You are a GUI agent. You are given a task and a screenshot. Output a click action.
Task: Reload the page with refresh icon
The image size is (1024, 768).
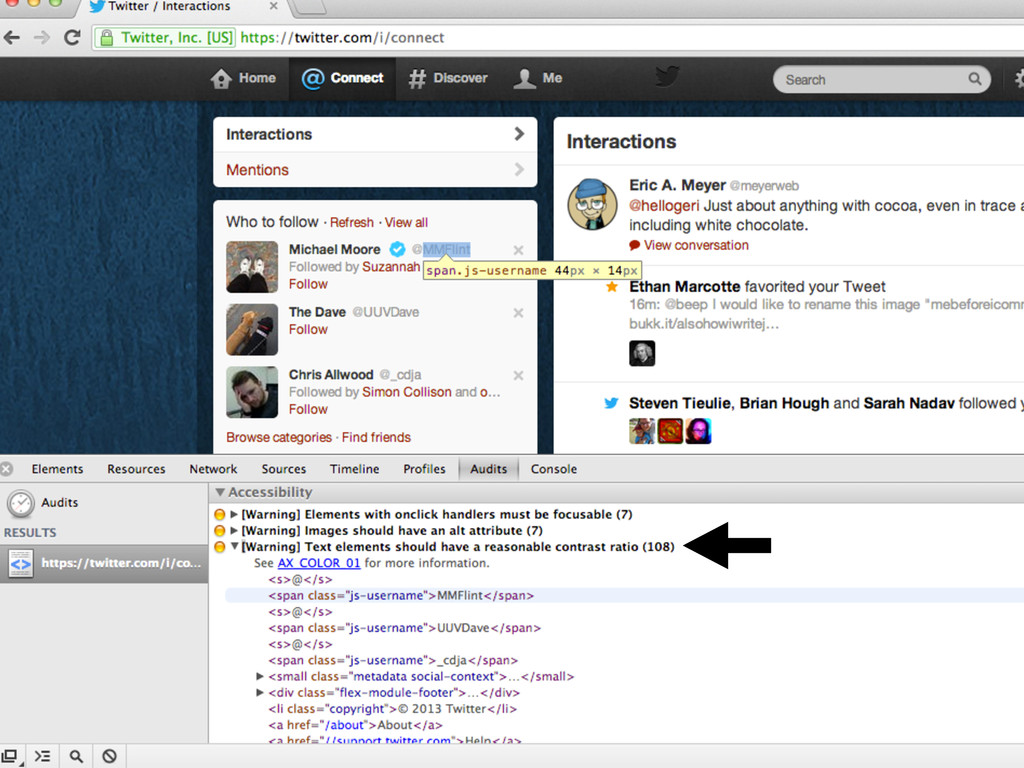(x=72, y=37)
